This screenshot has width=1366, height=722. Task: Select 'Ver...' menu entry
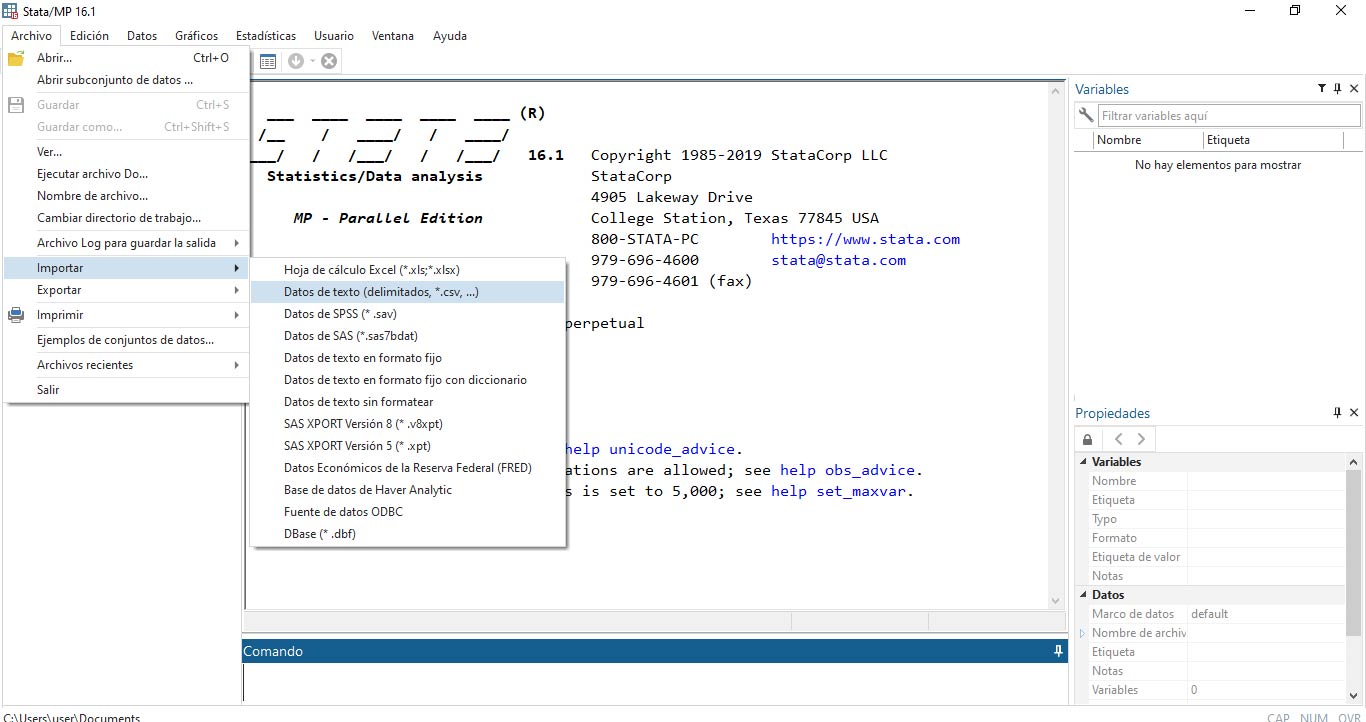(126, 152)
